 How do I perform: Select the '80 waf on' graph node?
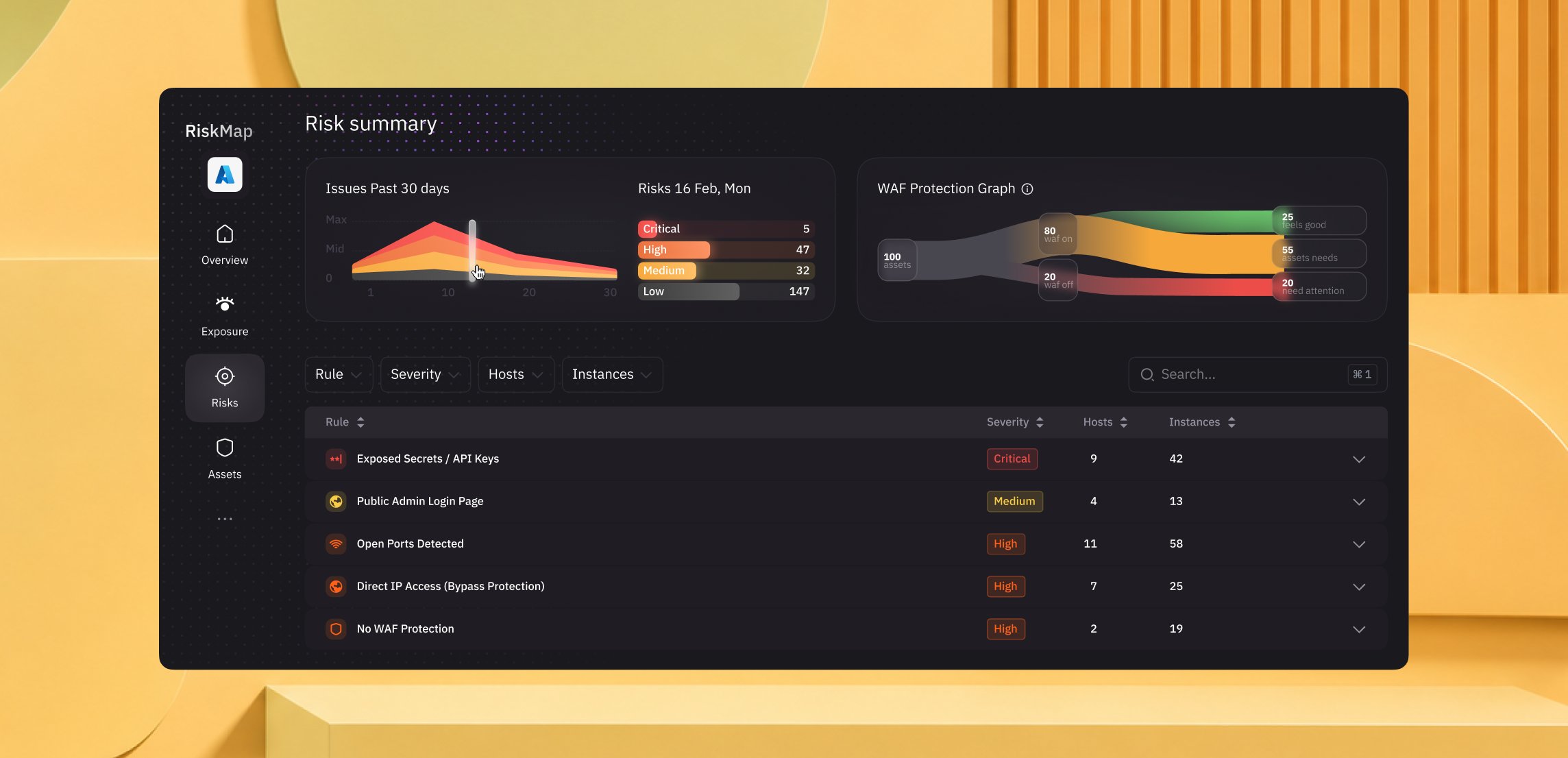(x=1057, y=234)
